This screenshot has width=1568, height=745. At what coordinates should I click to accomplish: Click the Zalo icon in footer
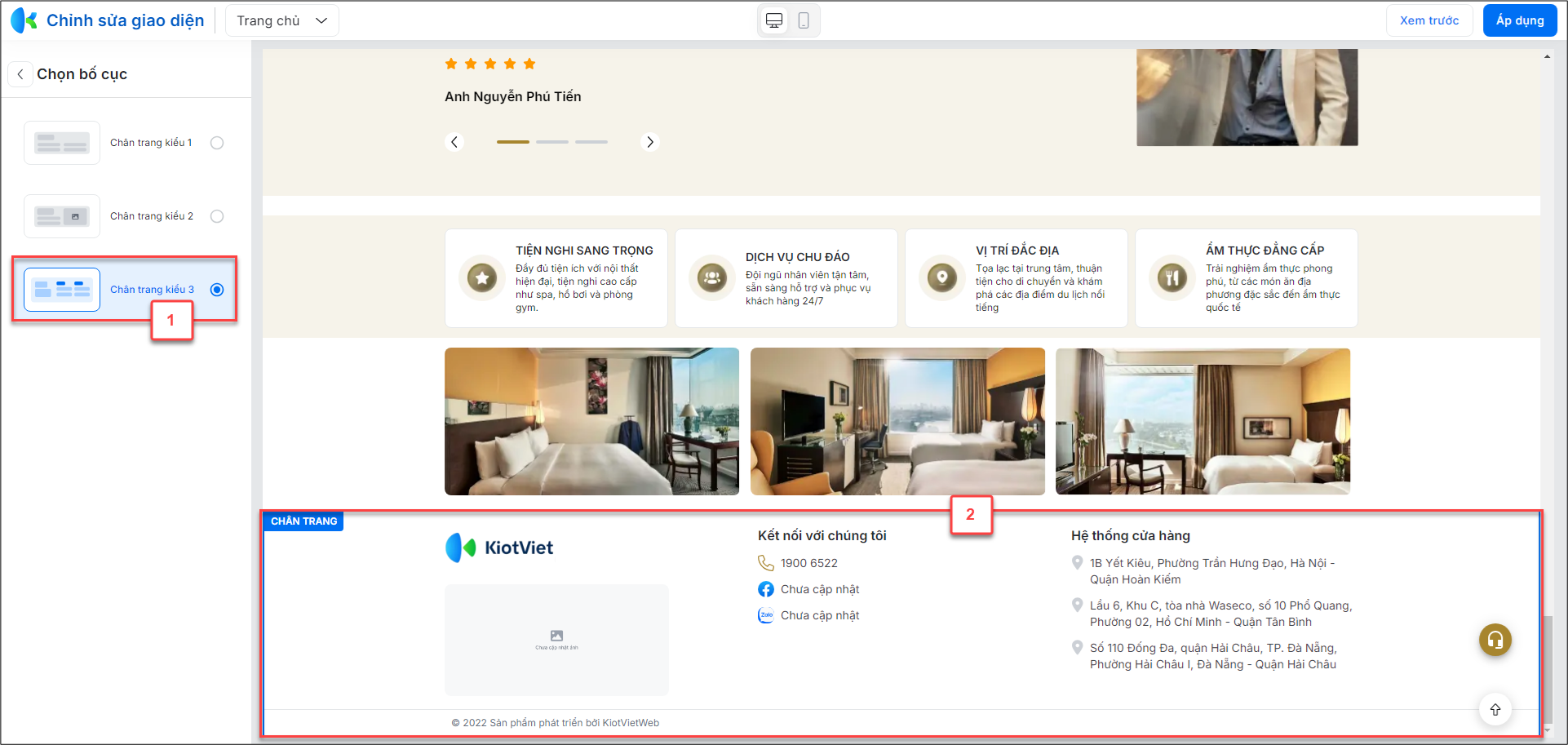point(765,615)
